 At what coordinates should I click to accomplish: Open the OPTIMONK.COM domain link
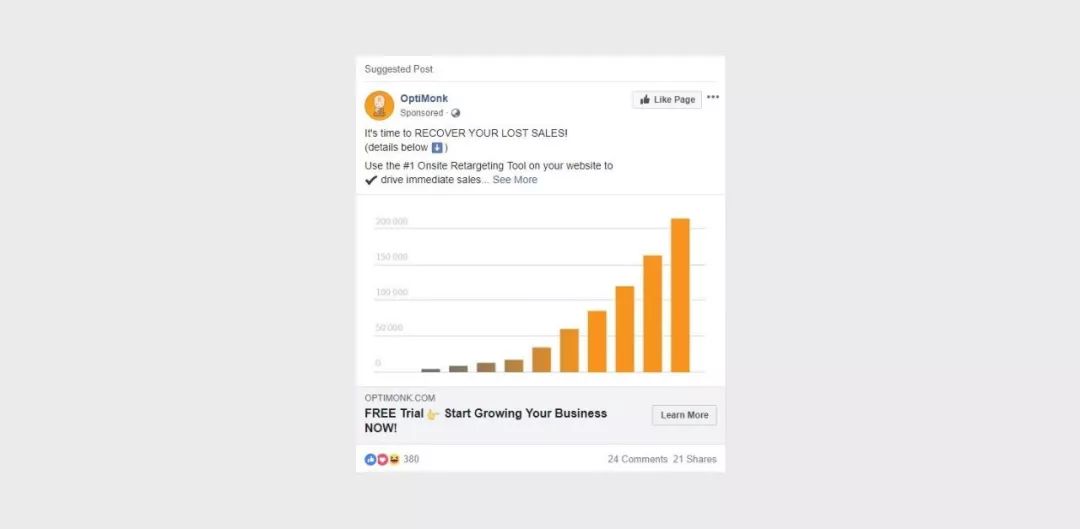[x=399, y=398]
